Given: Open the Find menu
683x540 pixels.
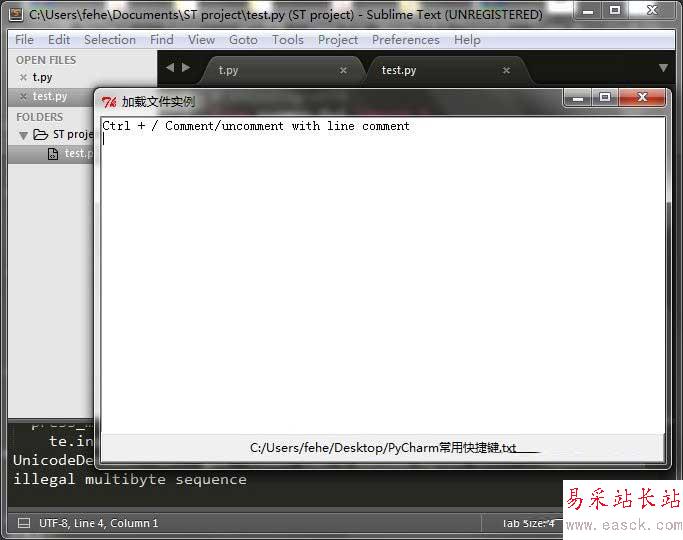Looking at the screenshot, I should (x=162, y=40).
